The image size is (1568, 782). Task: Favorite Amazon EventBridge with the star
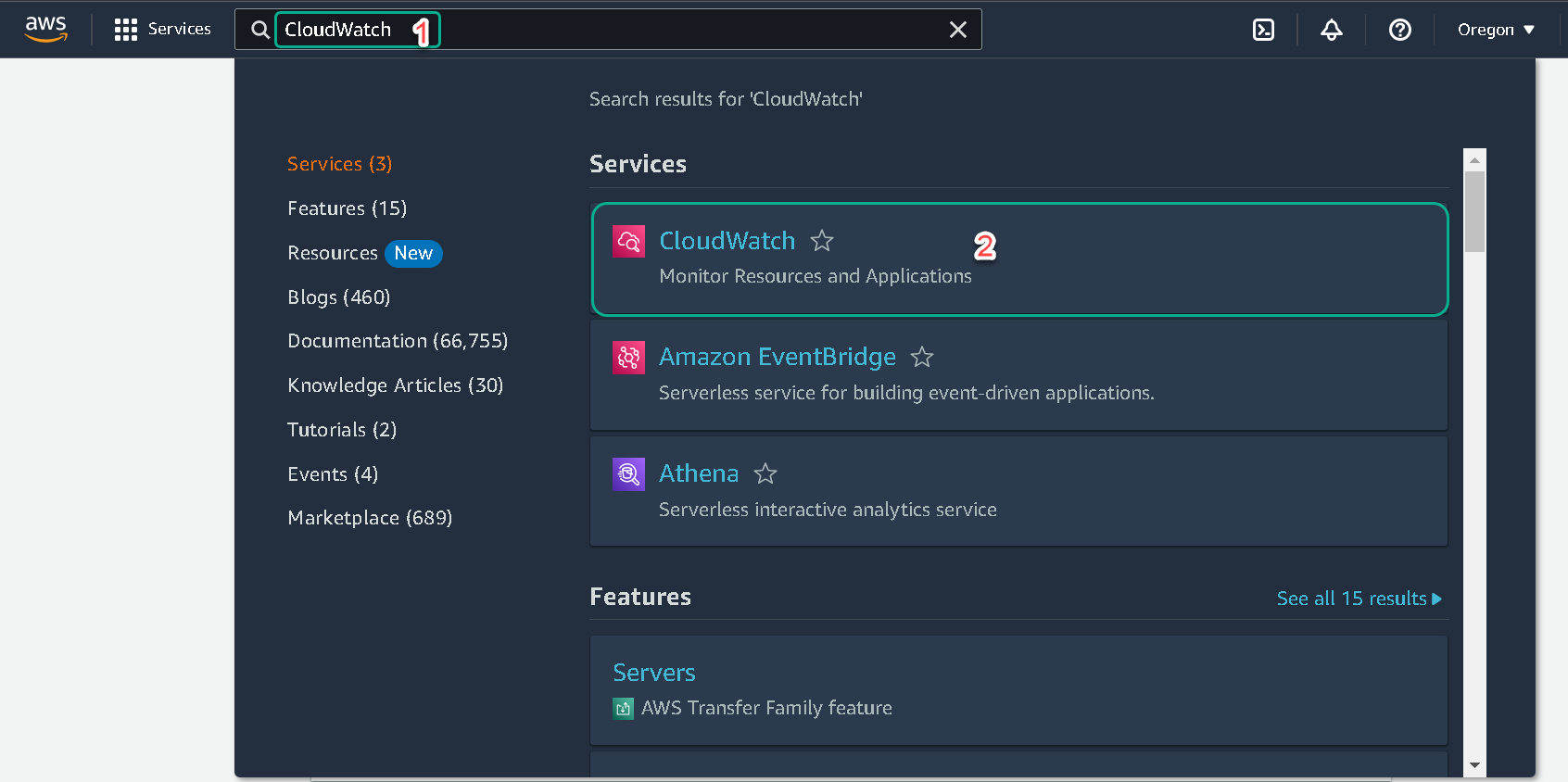pyautogui.click(x=922, y=357)
